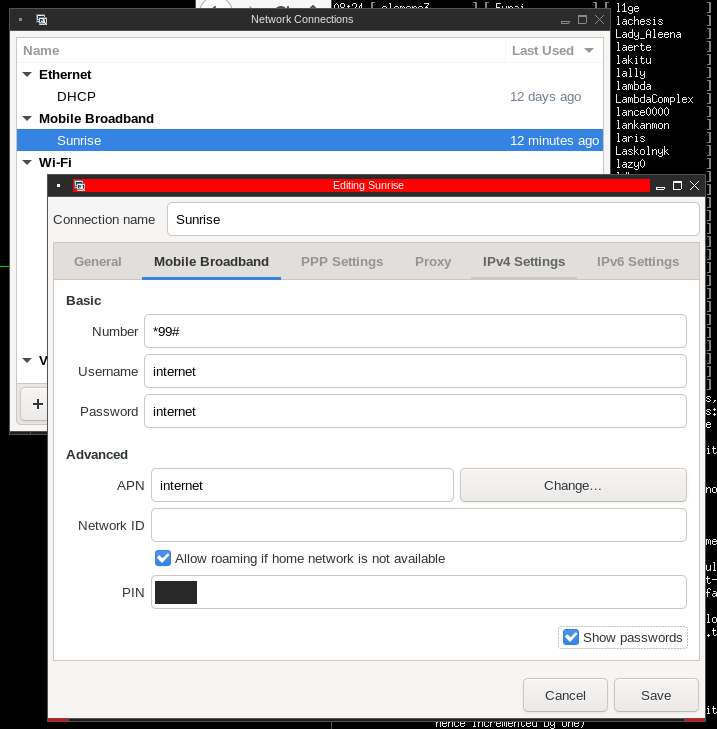
Task: Click the Mobile Broadband group label
Action: [x=96, y=119]
